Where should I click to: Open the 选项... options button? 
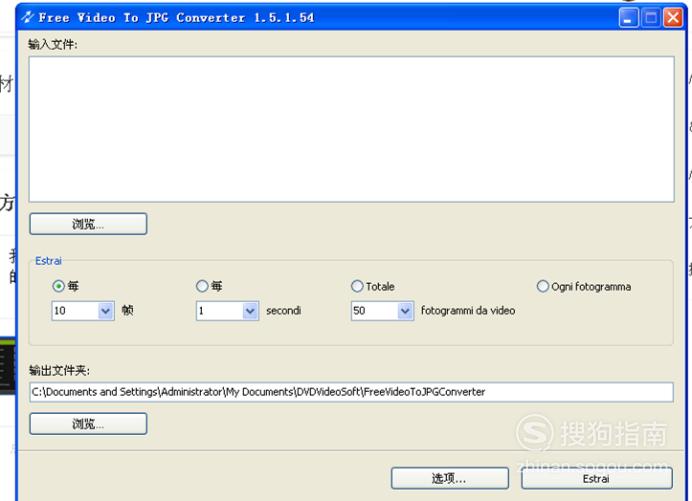click(x=449, y=478)
